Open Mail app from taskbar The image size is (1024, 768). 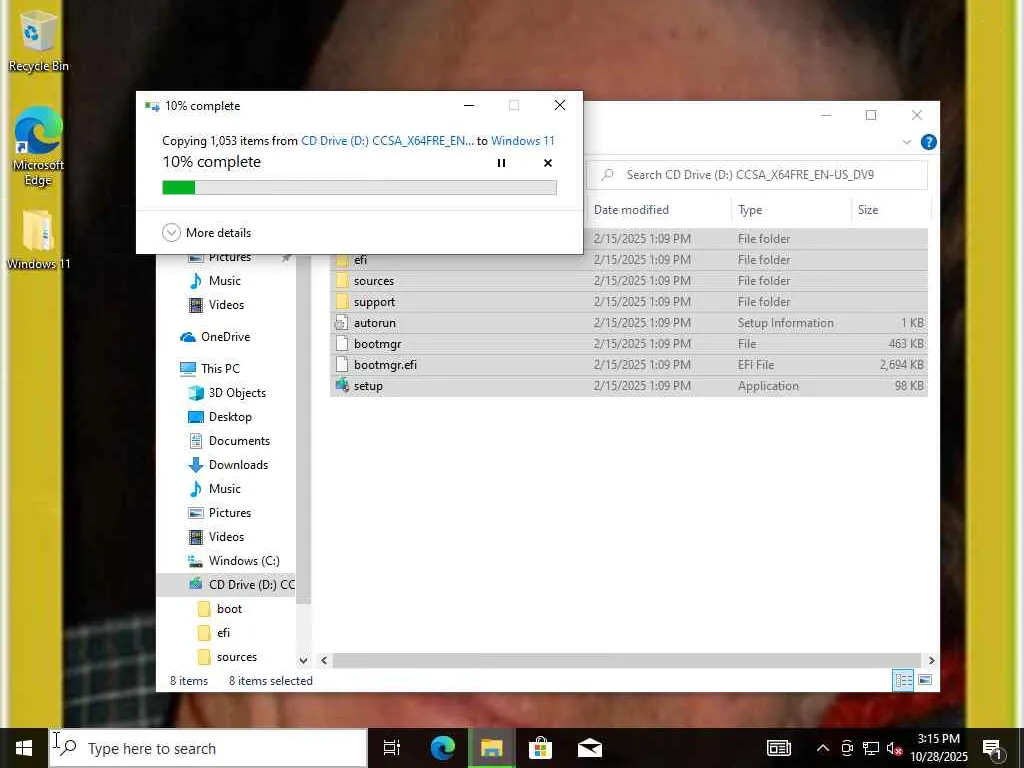[590, 748]
